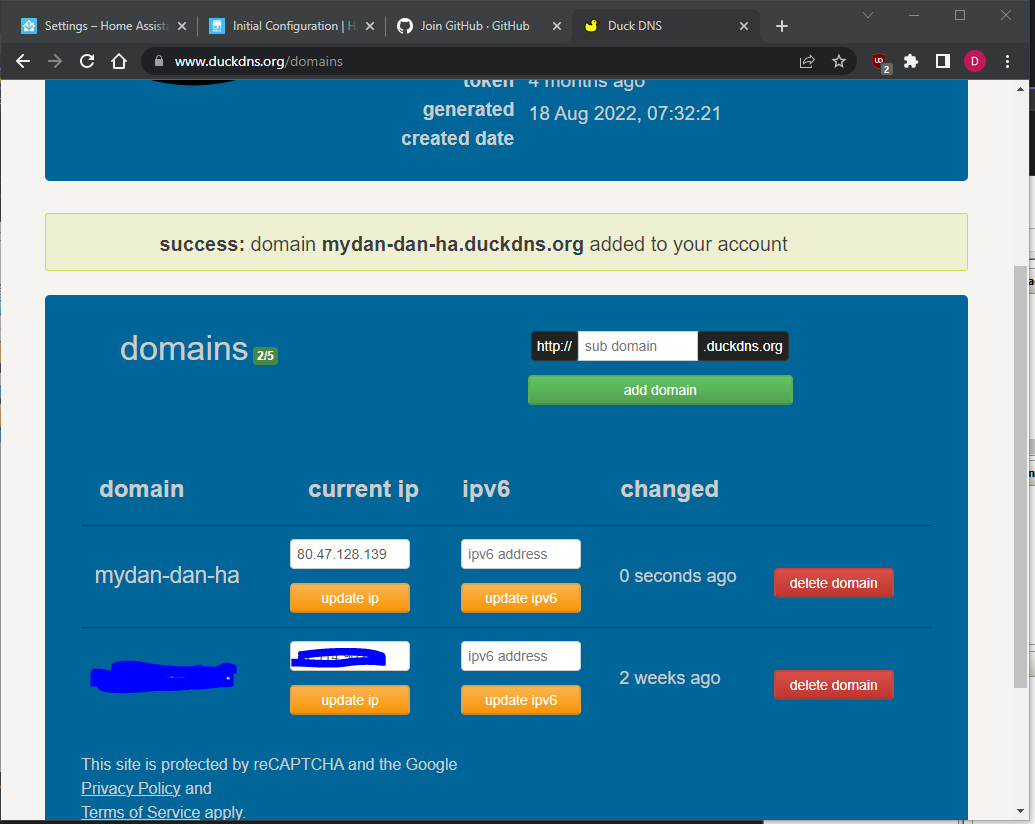Delete the mydan-dan-ha domain
The image size is (1035, 824).
834,583
